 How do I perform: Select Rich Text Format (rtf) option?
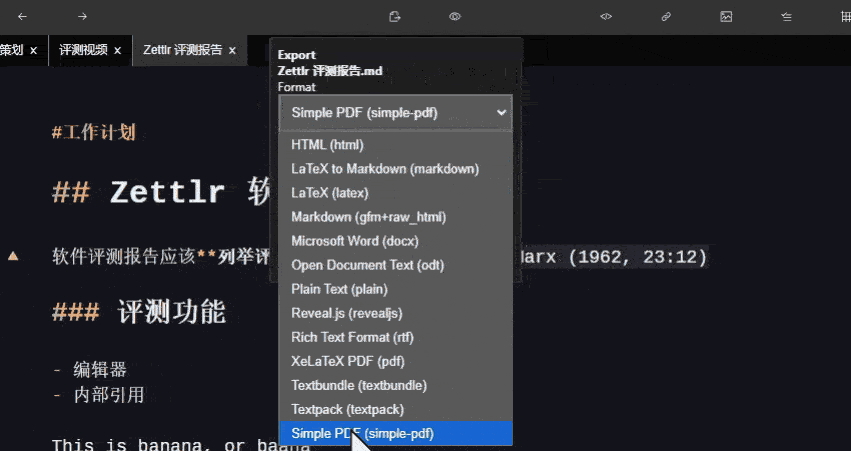tap(396, 337)
